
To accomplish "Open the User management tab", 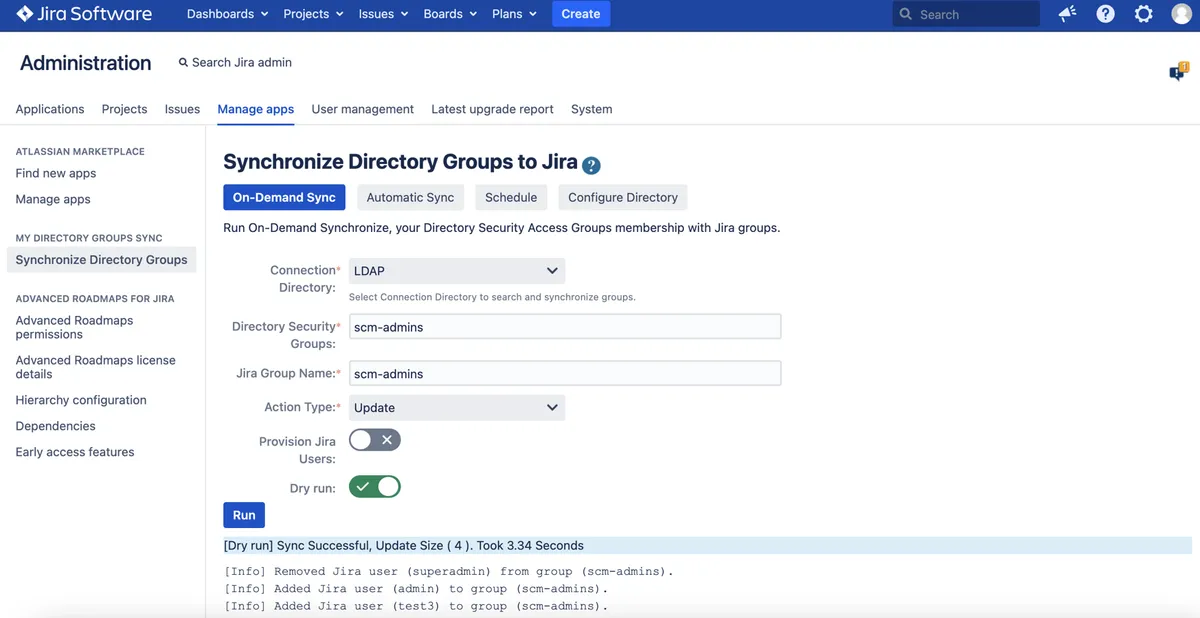I will (362, 109).
